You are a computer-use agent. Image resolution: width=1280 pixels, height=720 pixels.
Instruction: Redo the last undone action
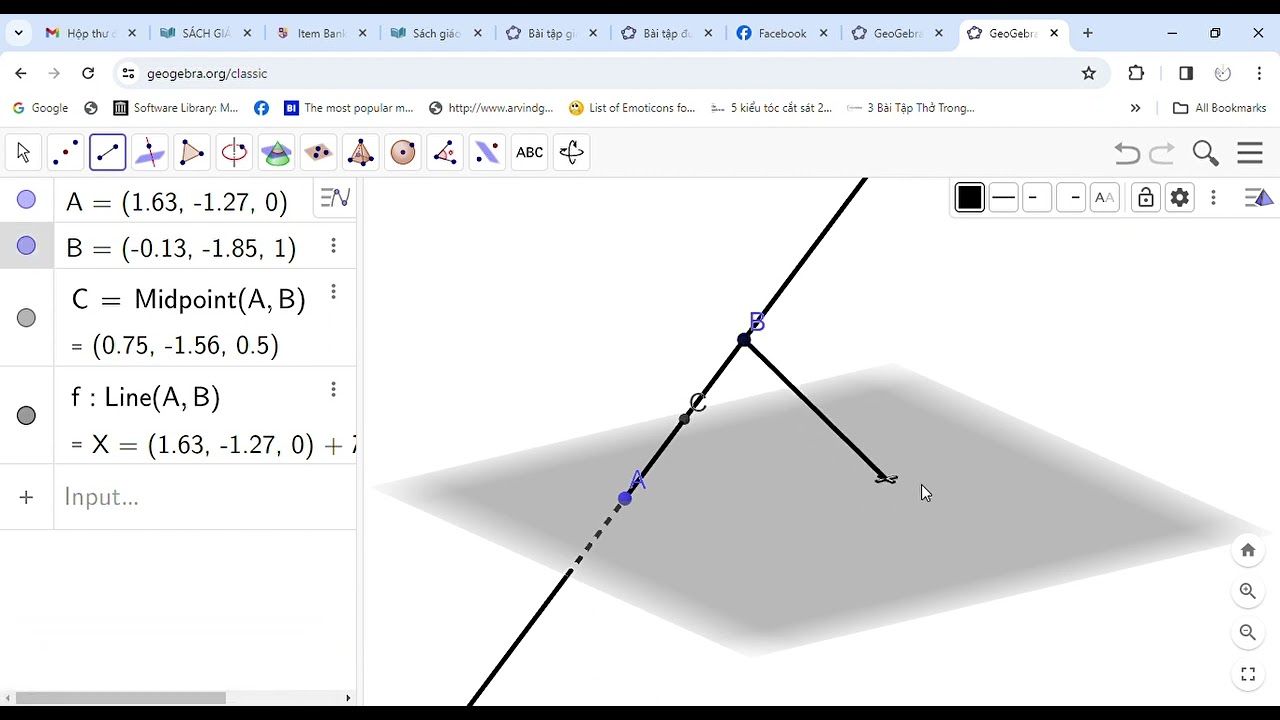tap(1162, 153)
